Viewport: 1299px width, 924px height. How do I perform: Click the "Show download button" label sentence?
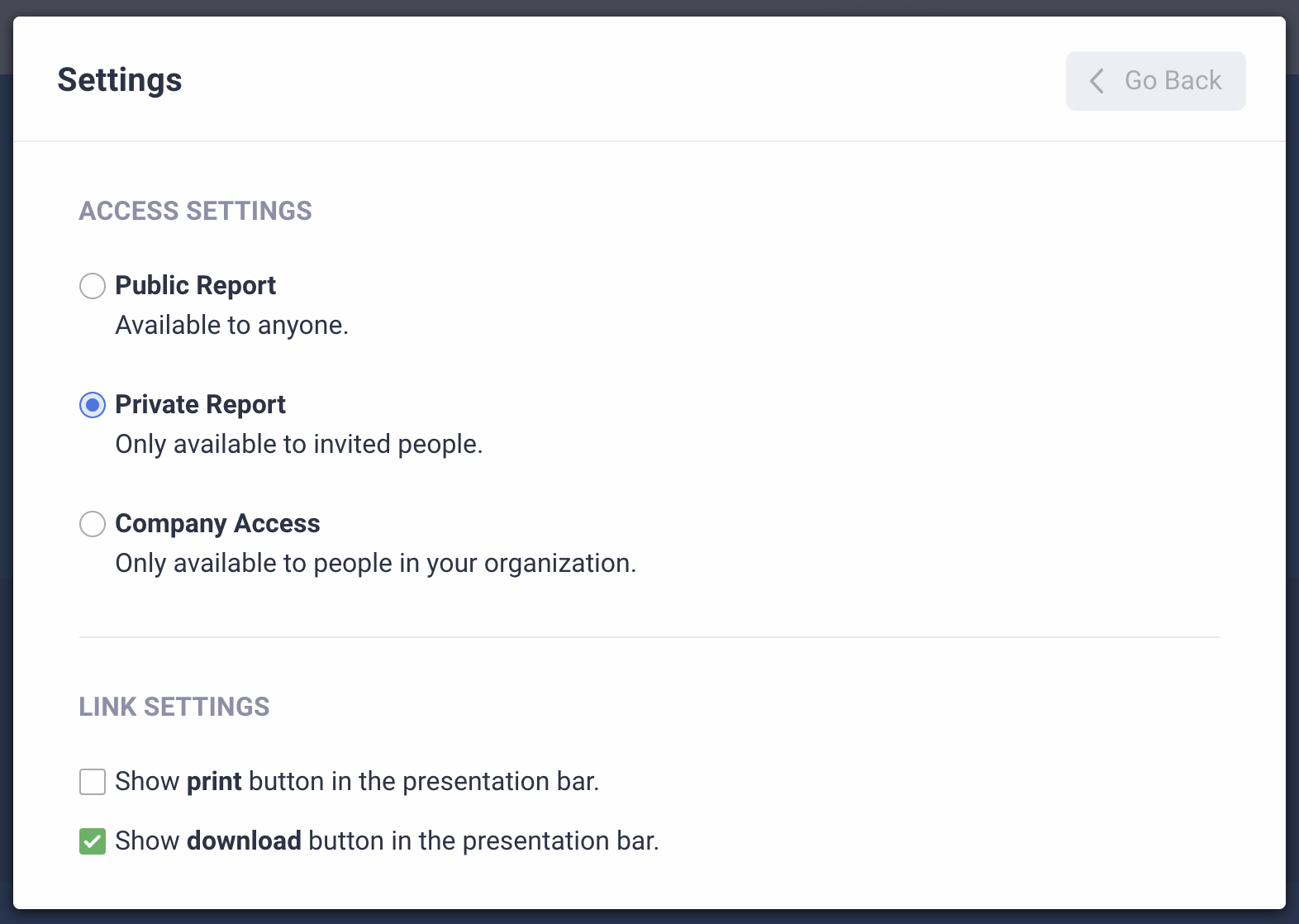[x=387, y=841]
